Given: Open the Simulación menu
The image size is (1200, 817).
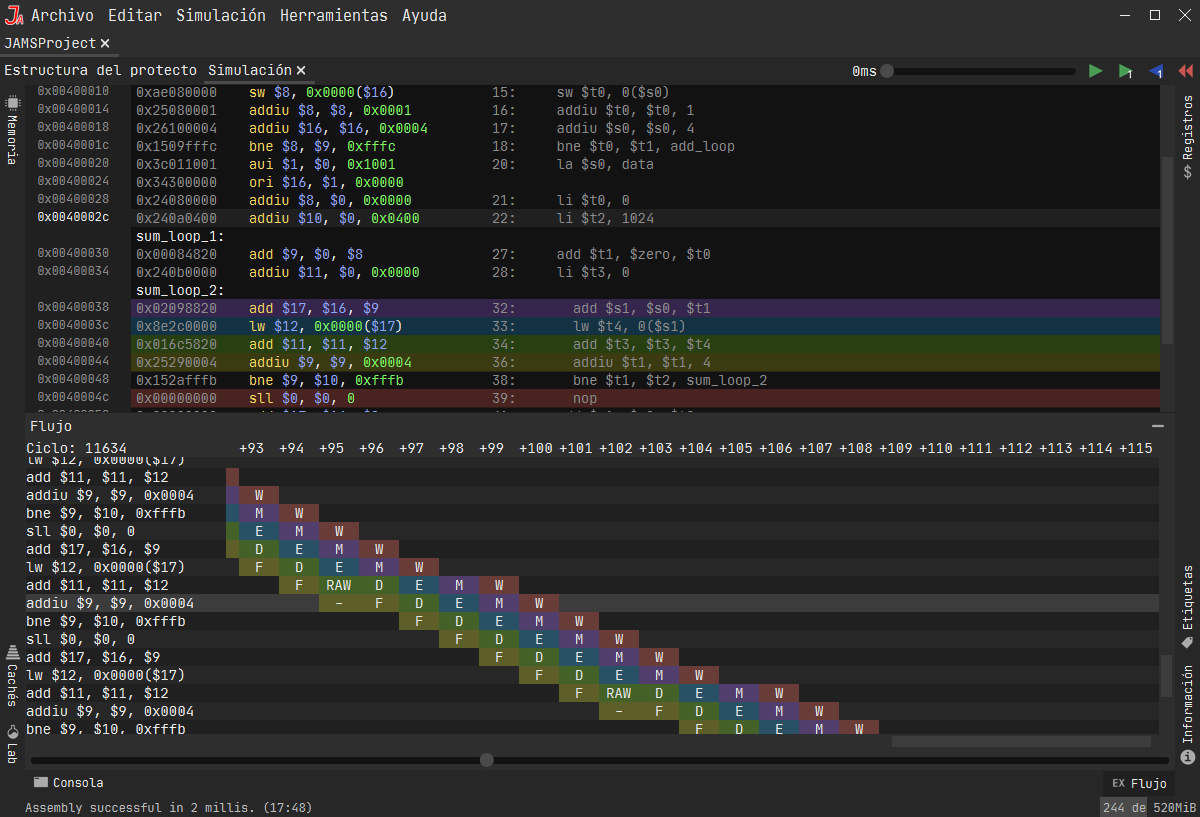Looking at the screenshot, I should [221, 15].
